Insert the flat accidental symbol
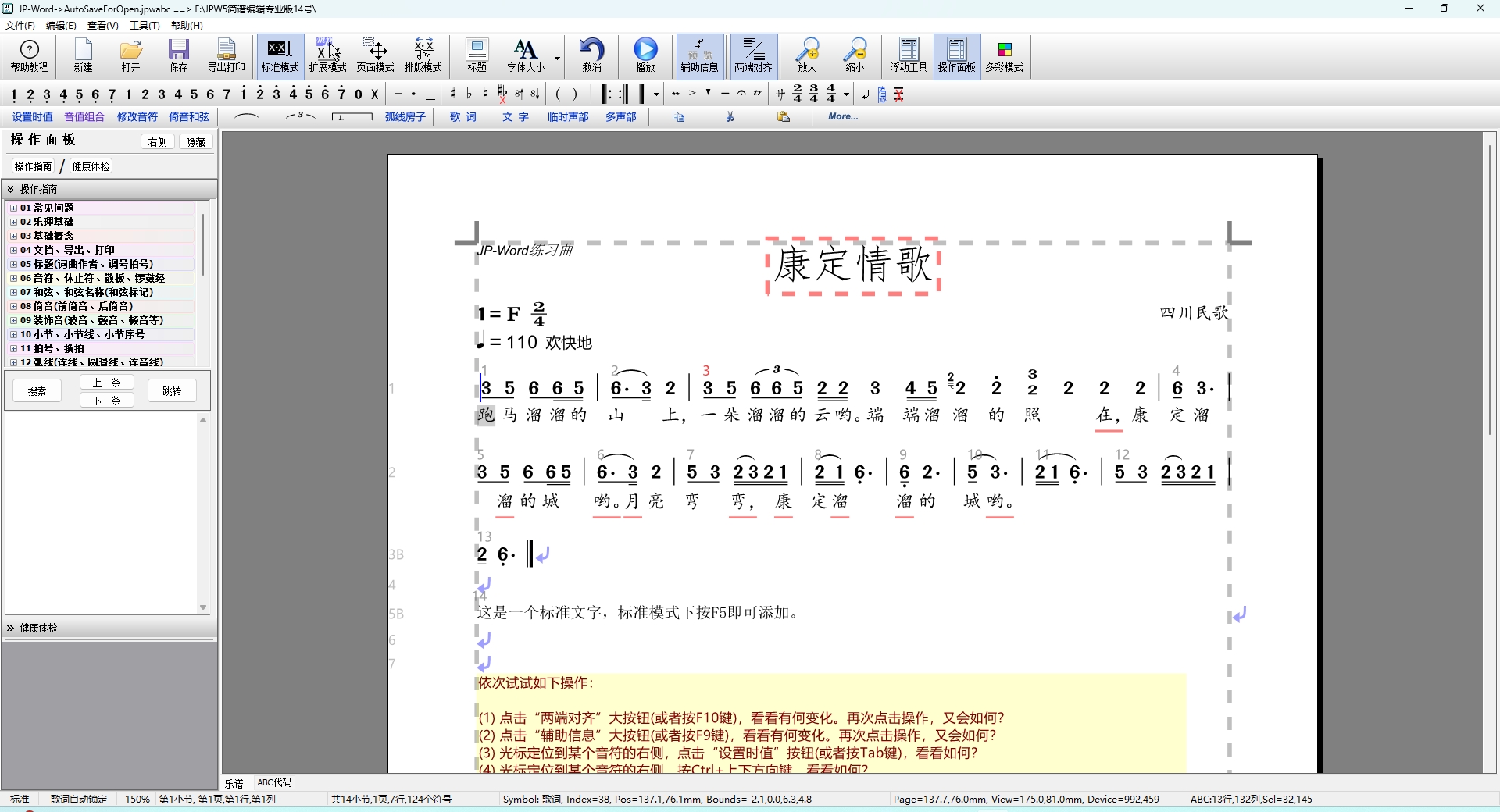 click(470, 94)
